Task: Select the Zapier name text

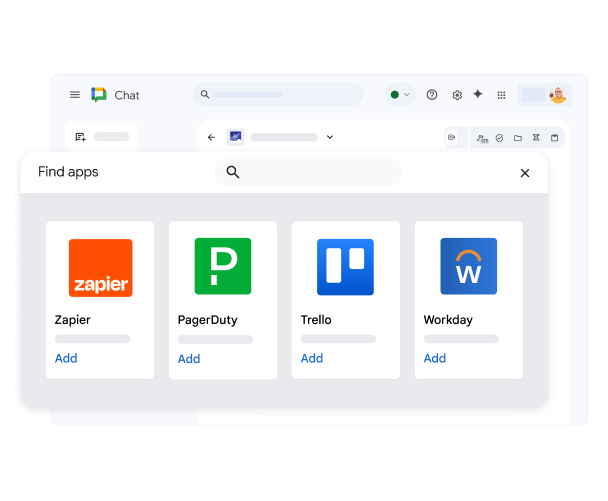Action: [73, 320]
